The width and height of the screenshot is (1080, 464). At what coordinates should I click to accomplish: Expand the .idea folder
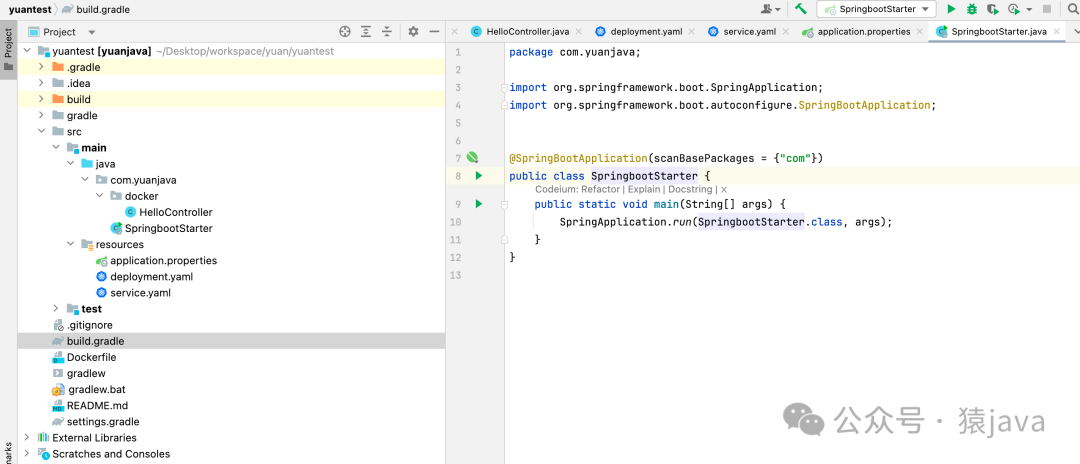pyautogui.click(x=41, y=83)
